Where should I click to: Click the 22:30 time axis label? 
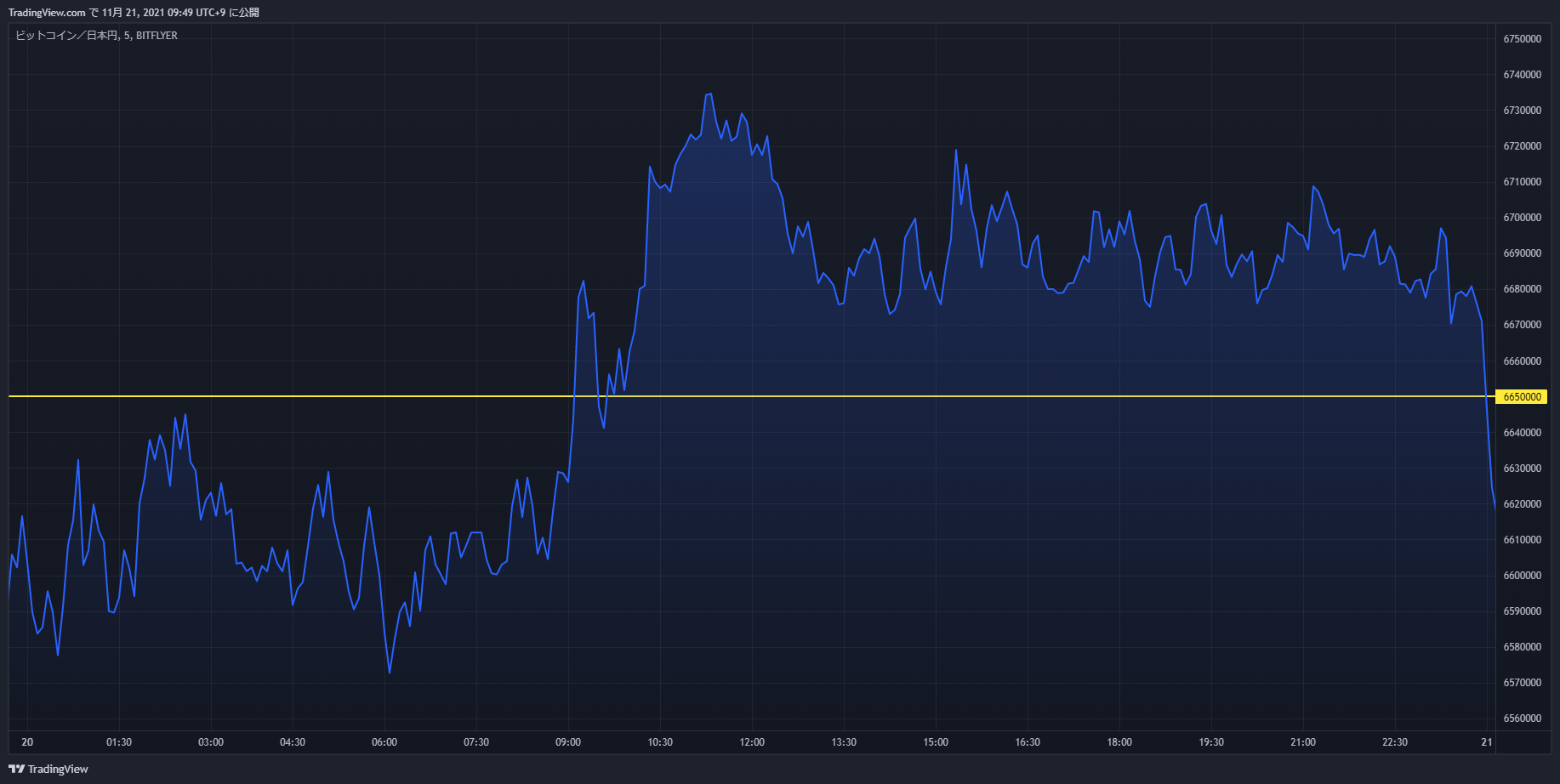(1395, 742)
